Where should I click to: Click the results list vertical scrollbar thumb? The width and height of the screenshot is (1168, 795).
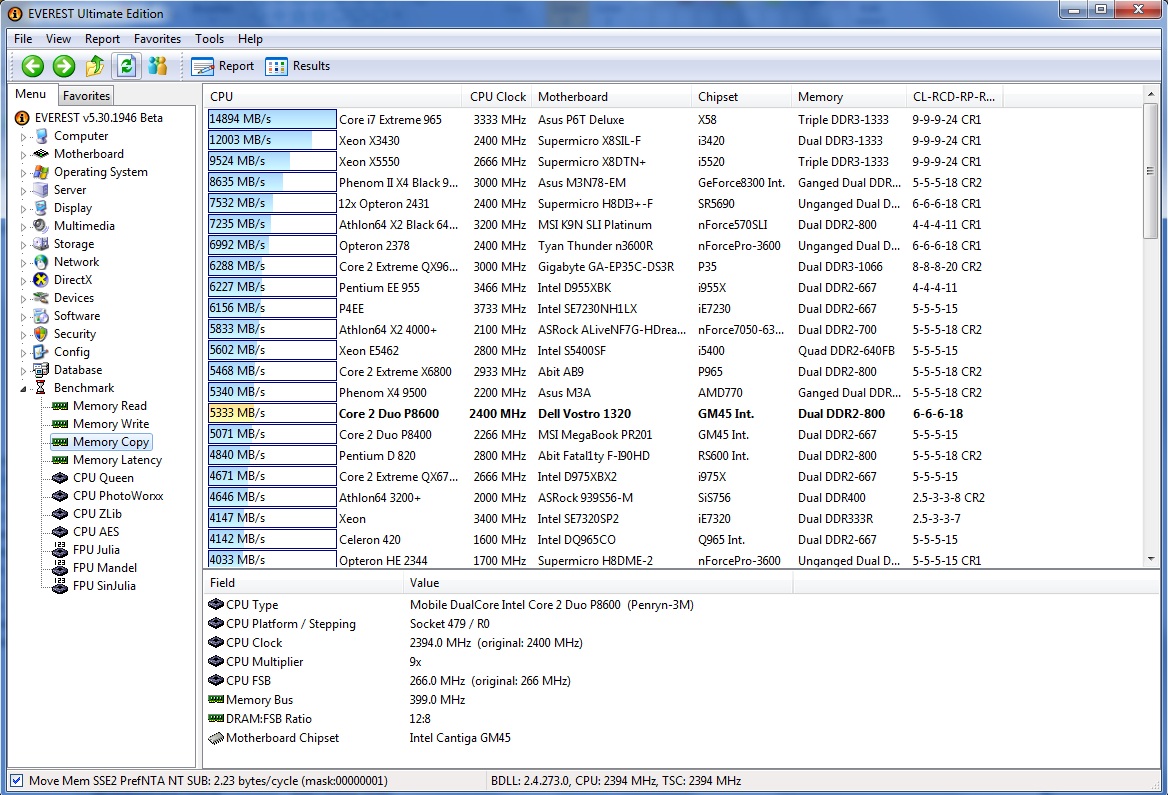[x=1151, y=171]
